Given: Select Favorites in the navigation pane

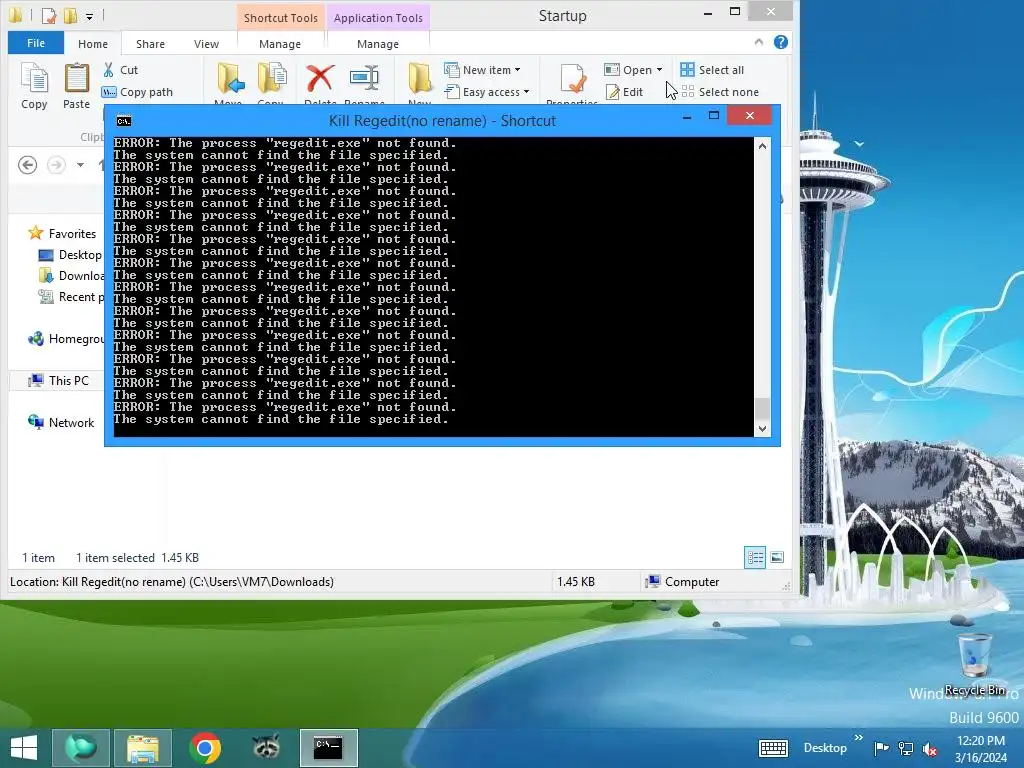Looking at the screenshot, I should tap(63, 233).
